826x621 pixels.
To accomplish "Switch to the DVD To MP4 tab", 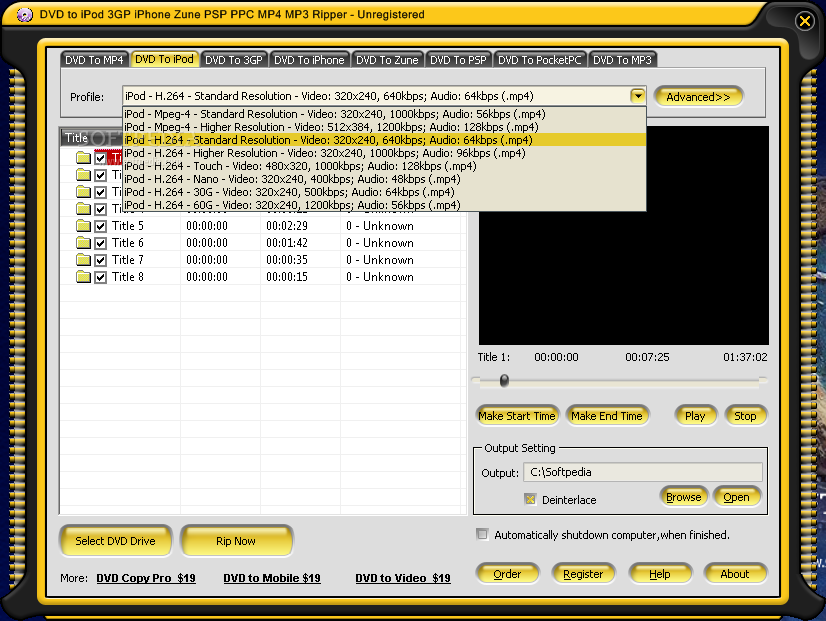I will (94, 60).
